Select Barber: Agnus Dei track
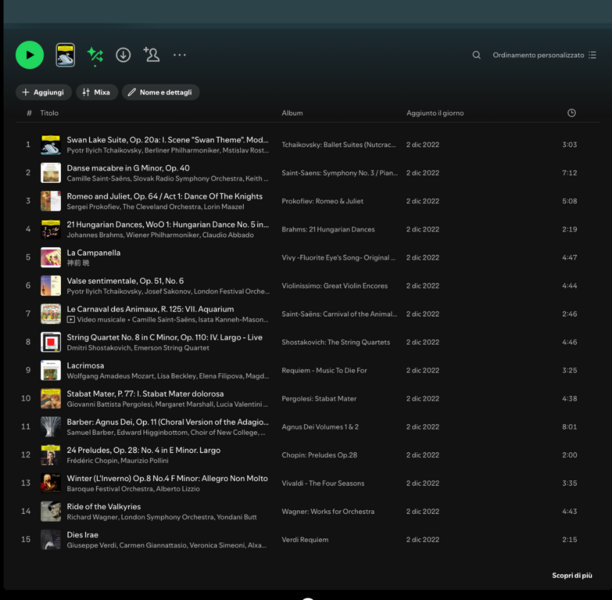Viewport: 612px width, 600px height. pos(167,422)
